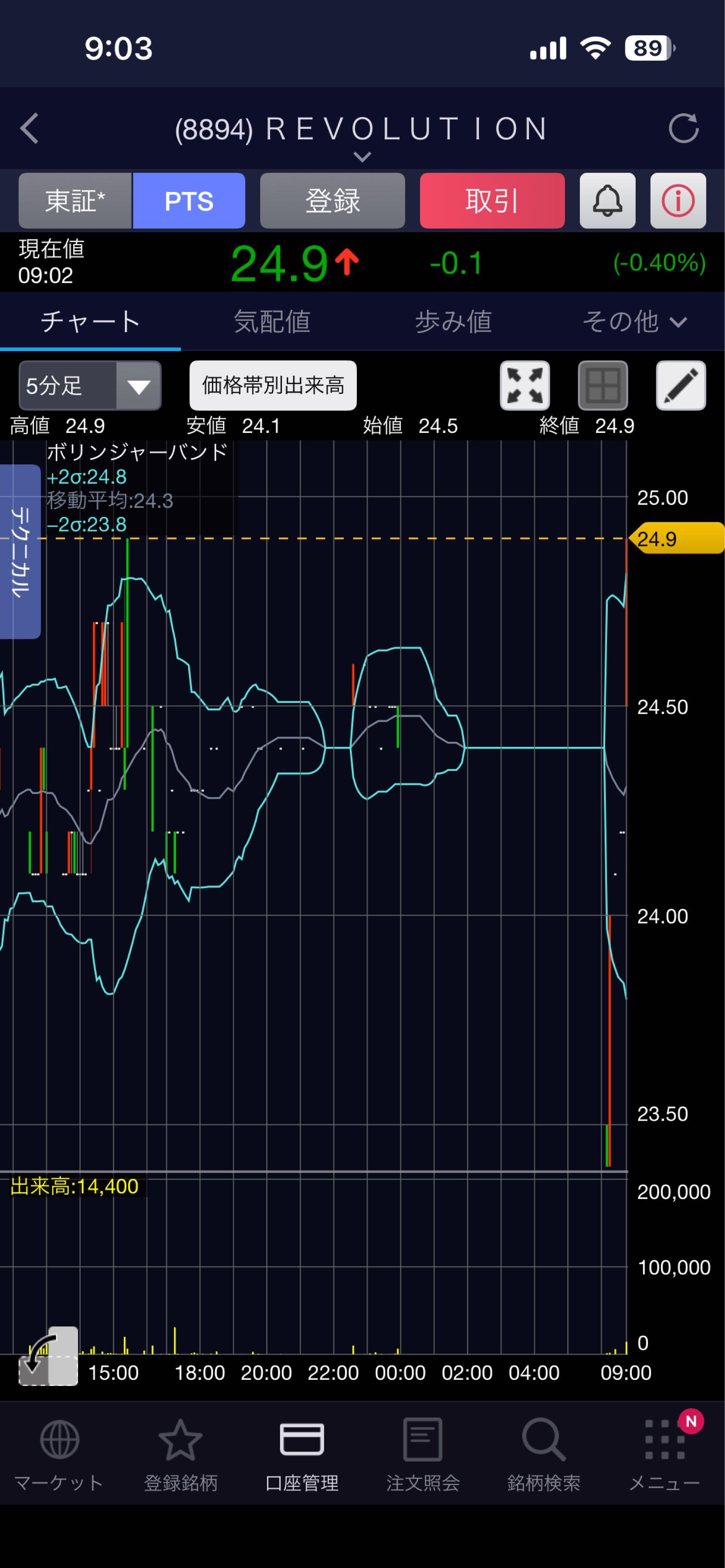The width and height of the screenshot is (725, 1568).
Task: Open the 5分足 timeframe dropdown
Action: pyautogui.click(x=90, y=386)
